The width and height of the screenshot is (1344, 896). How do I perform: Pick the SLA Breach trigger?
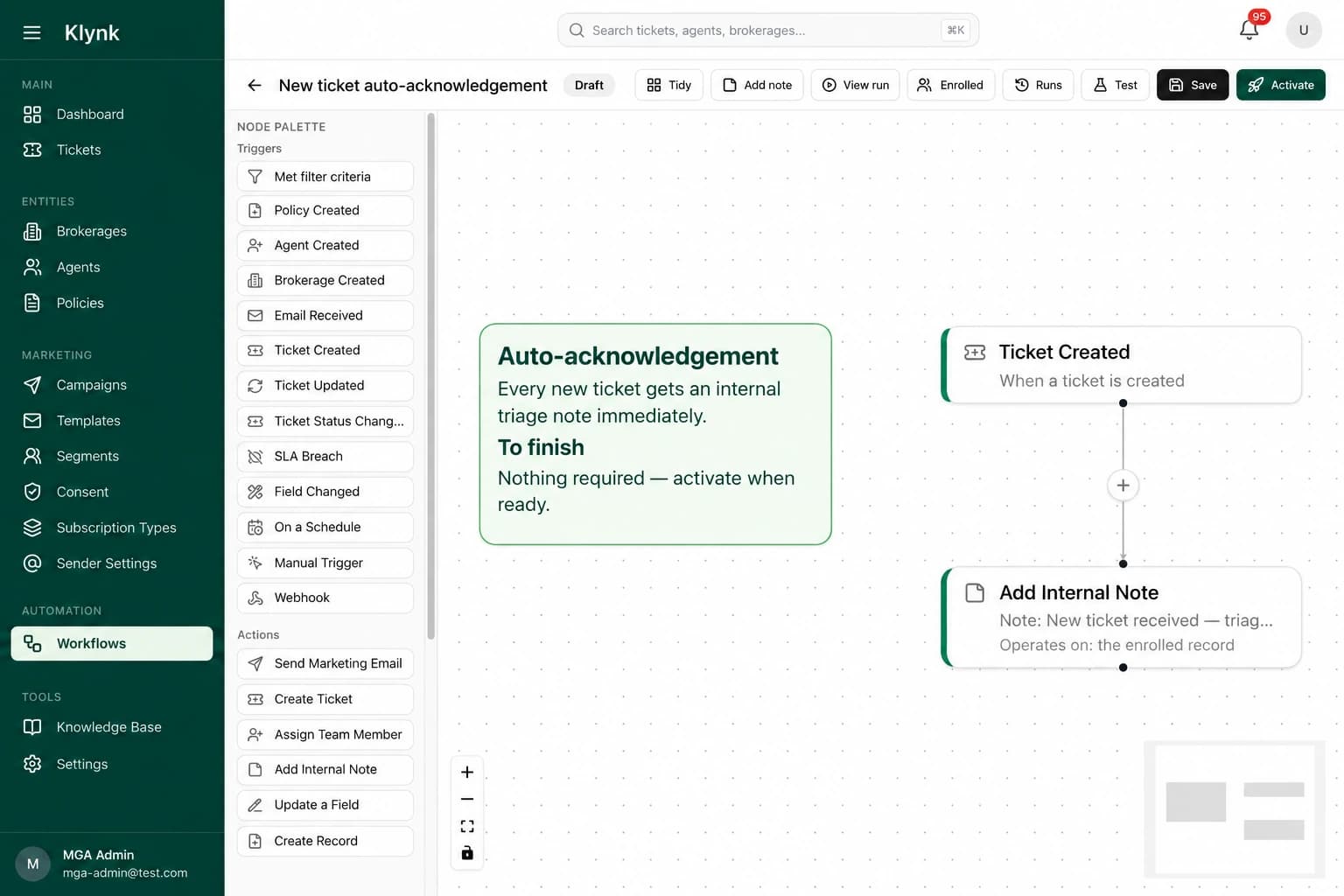[325, 456]
